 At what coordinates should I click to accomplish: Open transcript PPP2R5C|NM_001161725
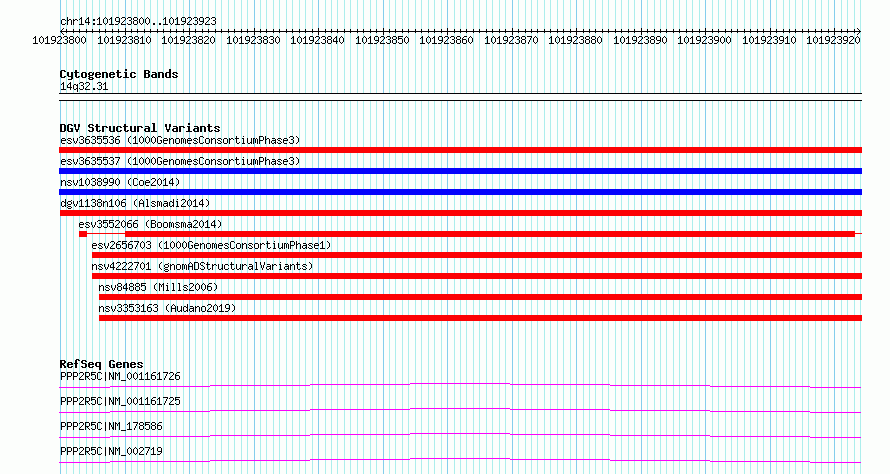click(120, 401)
